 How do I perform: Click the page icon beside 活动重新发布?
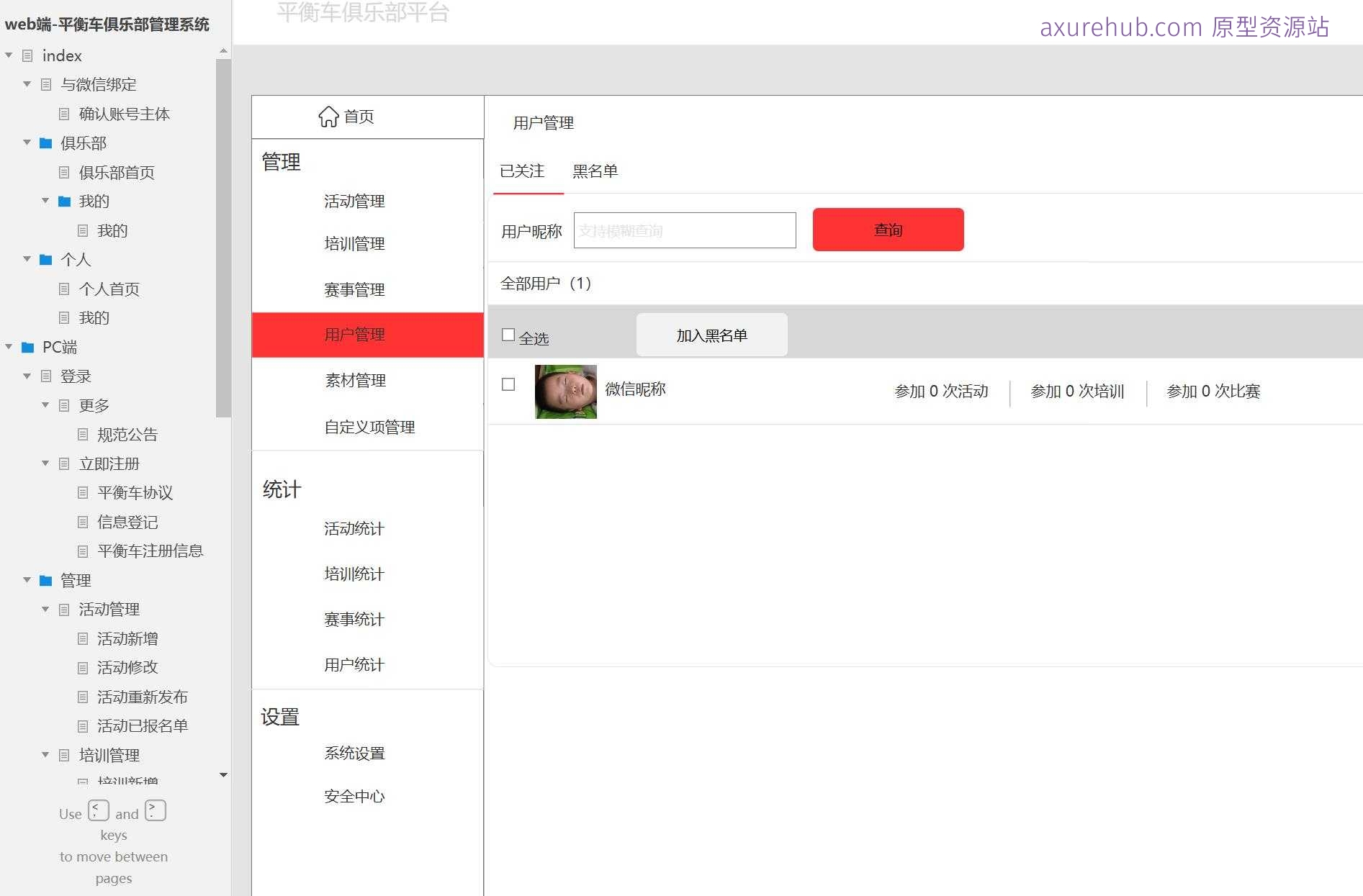pyautogui.click(x=83, y=697)
